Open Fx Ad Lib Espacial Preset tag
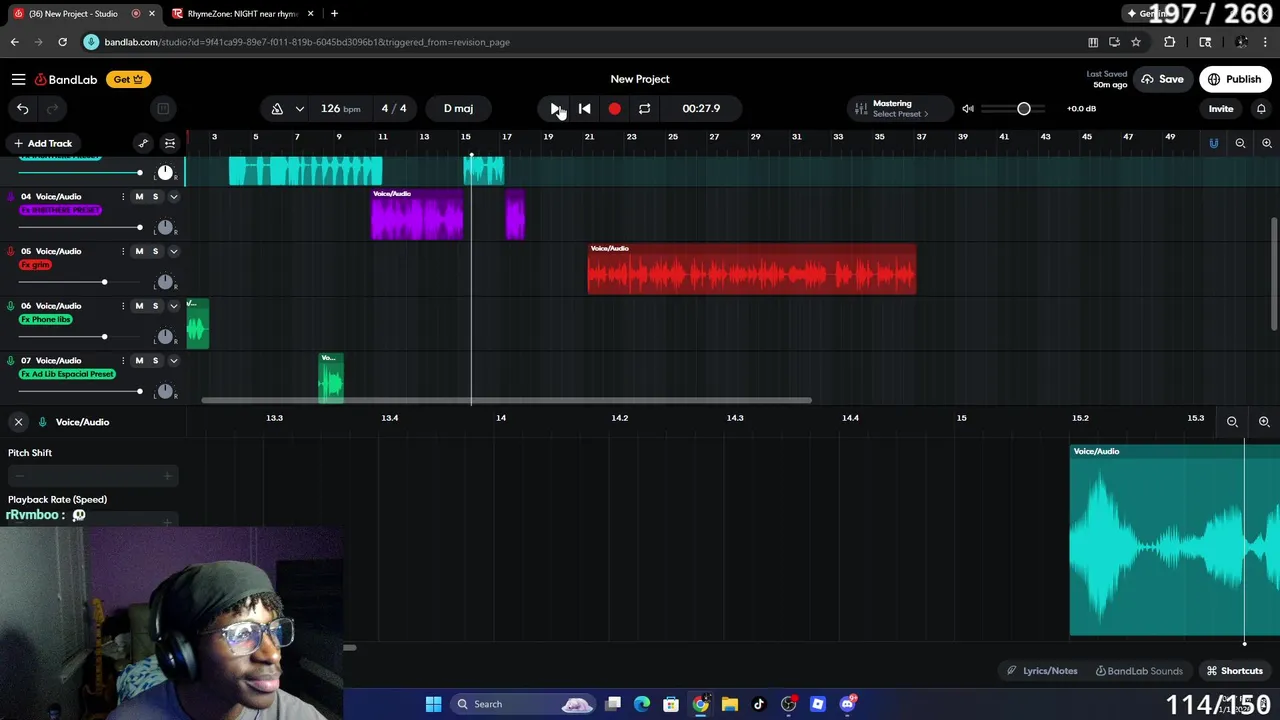Image resolution: width=1280 pixels, height=720 pixels. (x=67, y=374)
